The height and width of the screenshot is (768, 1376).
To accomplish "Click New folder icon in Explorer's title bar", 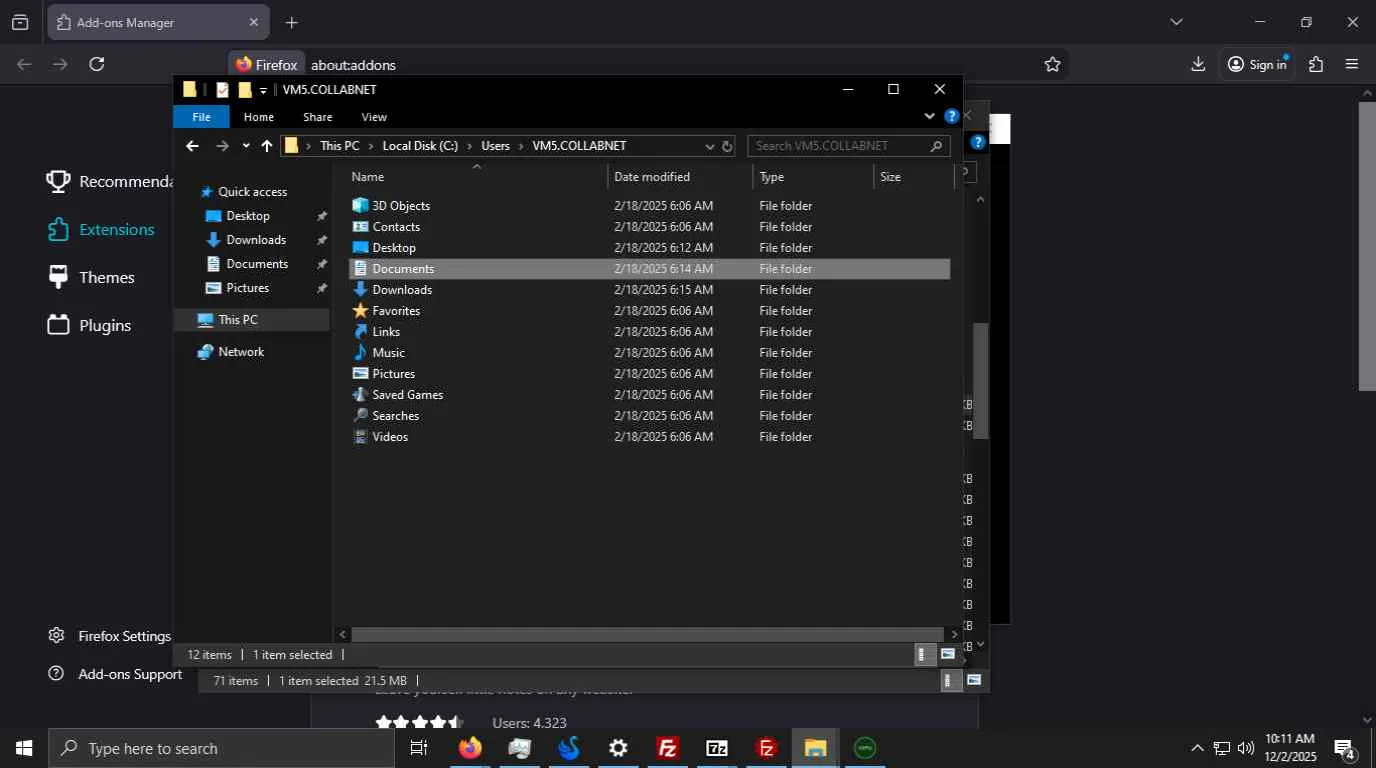I will pos(244,90).
